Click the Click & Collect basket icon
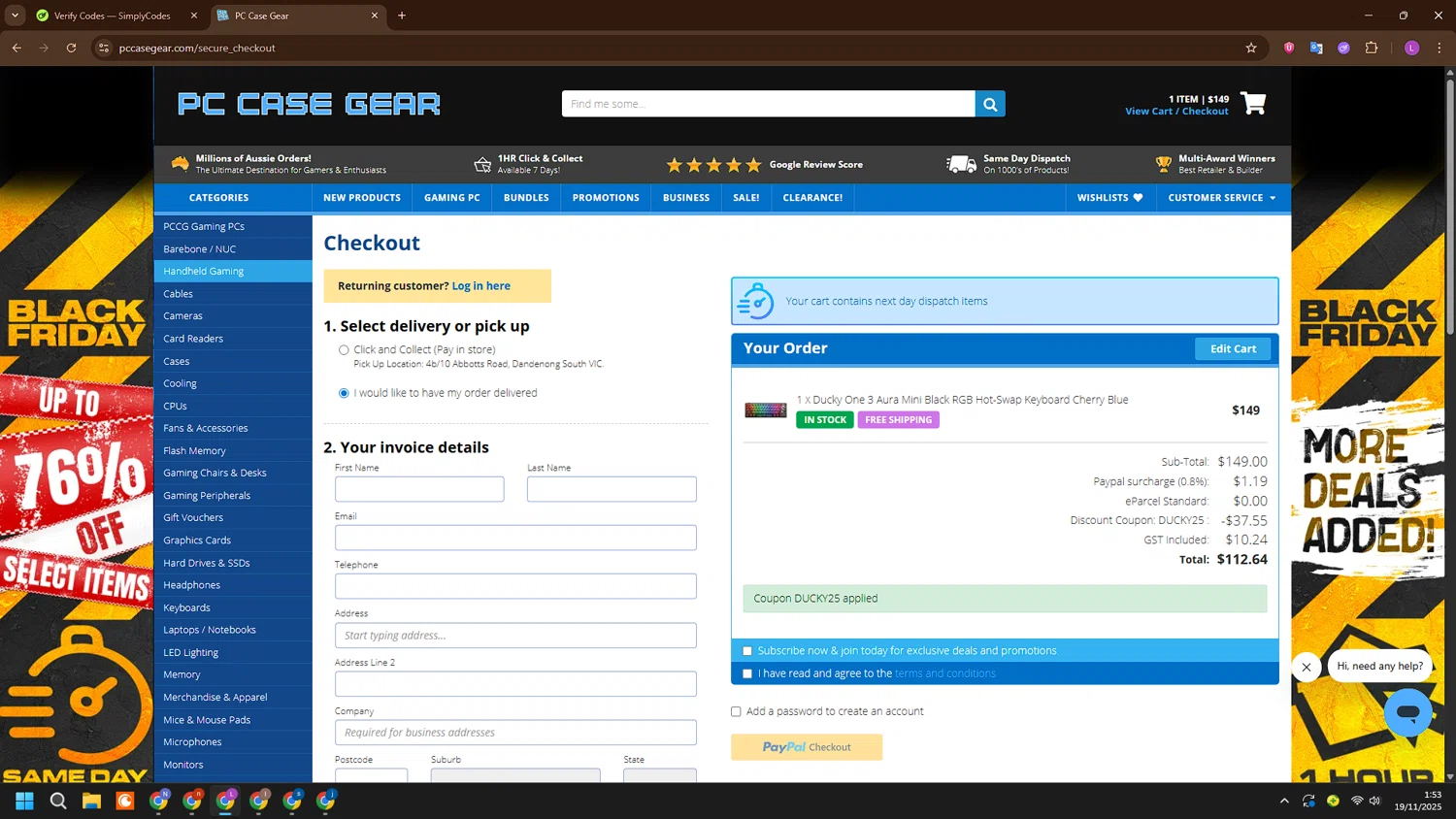The height and width of the screenshot is (819, 1456). (482, 164)
